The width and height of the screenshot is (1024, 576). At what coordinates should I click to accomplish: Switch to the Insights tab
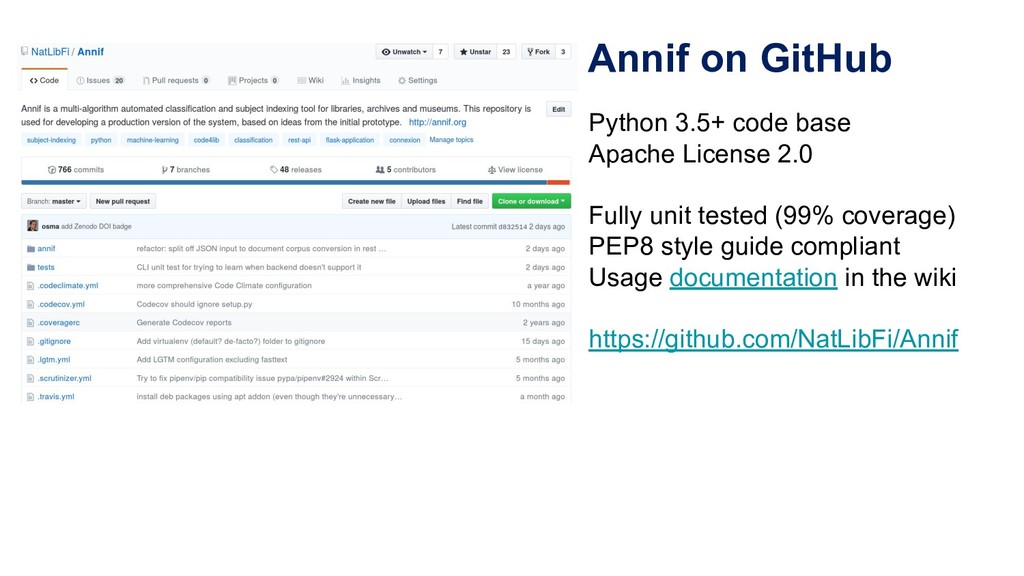pos(360,80)
